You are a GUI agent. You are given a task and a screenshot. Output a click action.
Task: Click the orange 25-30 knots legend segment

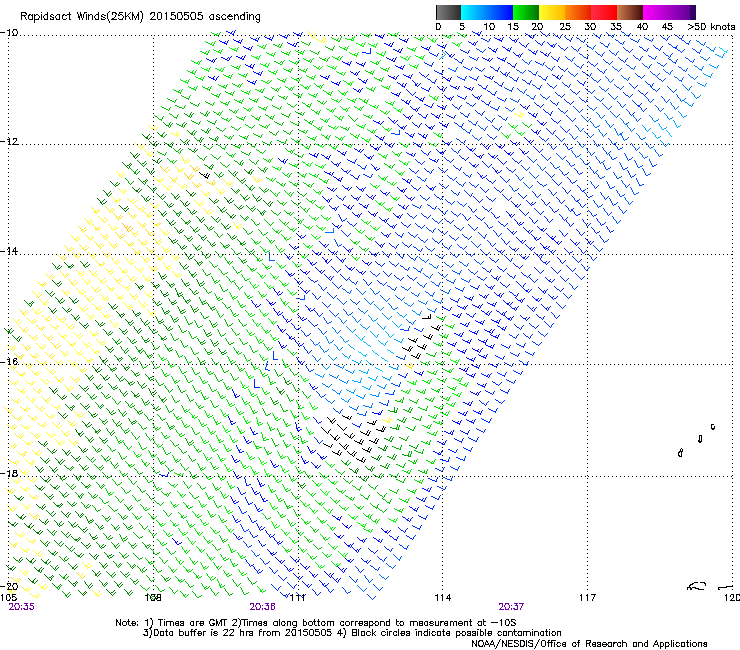click(578, 12)
